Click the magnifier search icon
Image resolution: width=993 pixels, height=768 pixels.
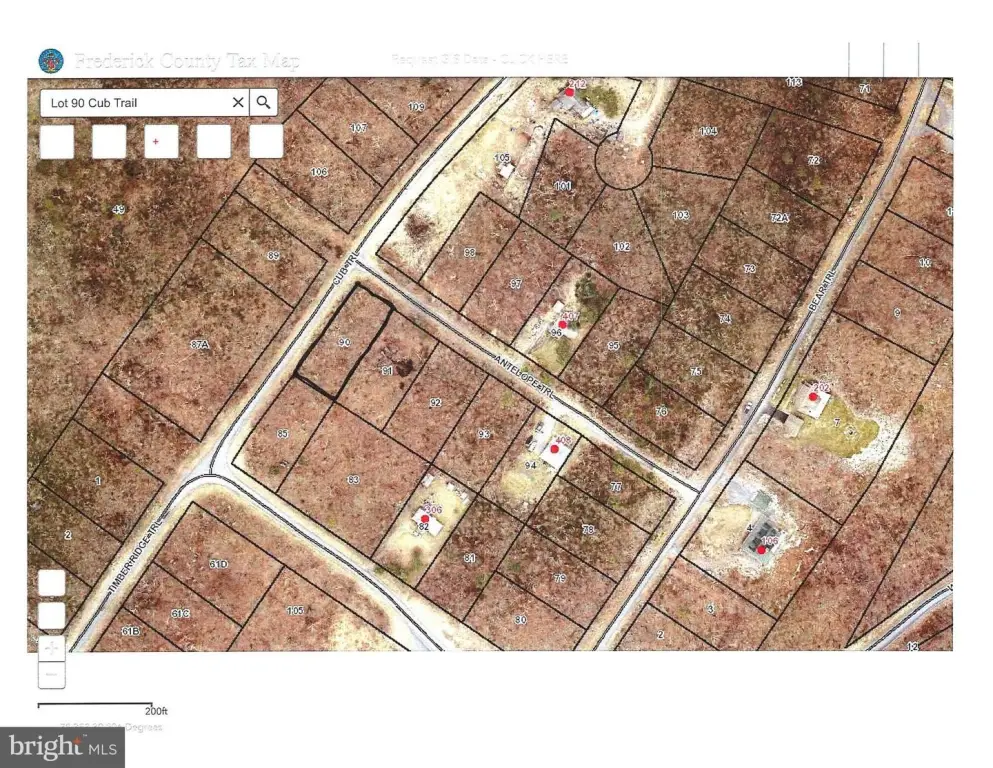click(x=263, y=102)
